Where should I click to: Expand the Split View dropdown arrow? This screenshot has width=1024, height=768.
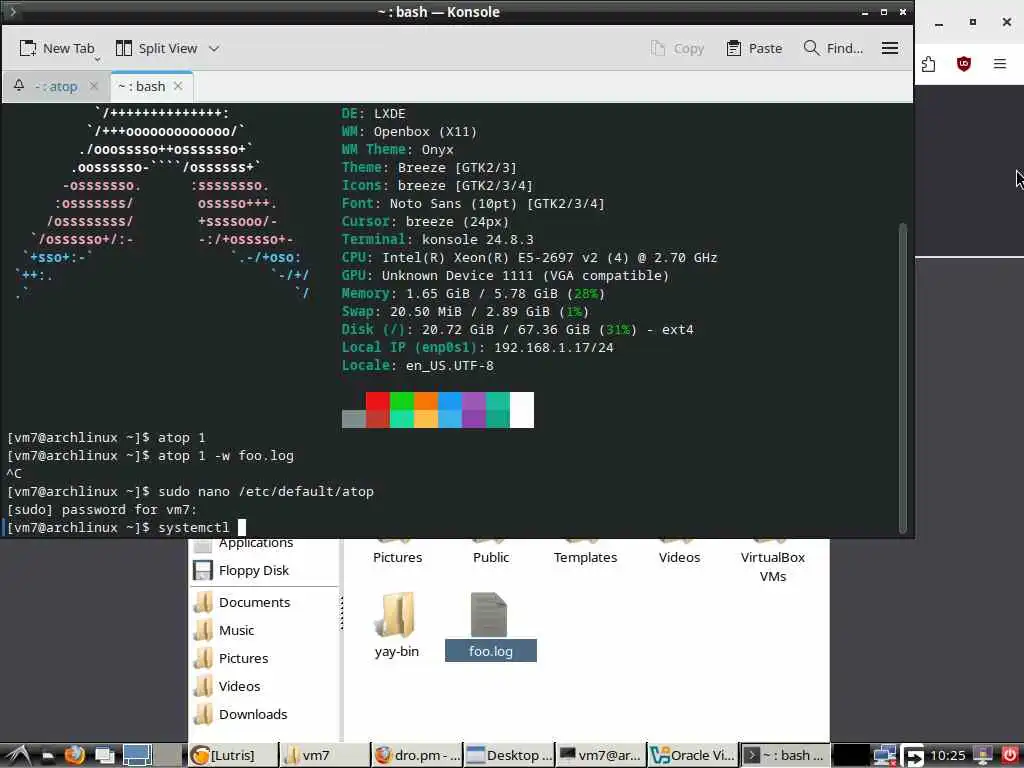(x=214, y=48)
